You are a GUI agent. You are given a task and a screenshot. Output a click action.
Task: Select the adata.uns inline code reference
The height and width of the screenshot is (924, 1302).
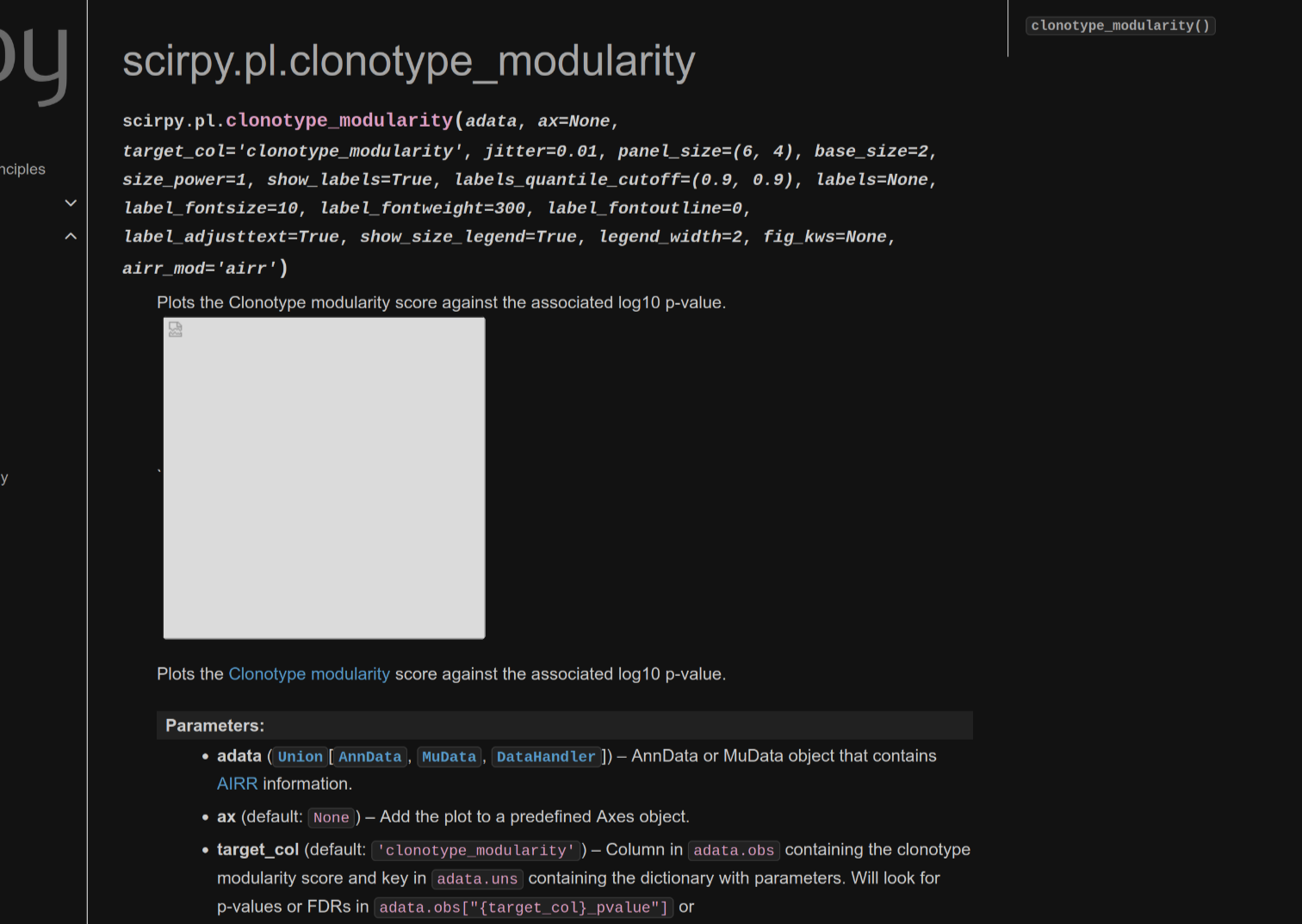(x=477, y=878)
